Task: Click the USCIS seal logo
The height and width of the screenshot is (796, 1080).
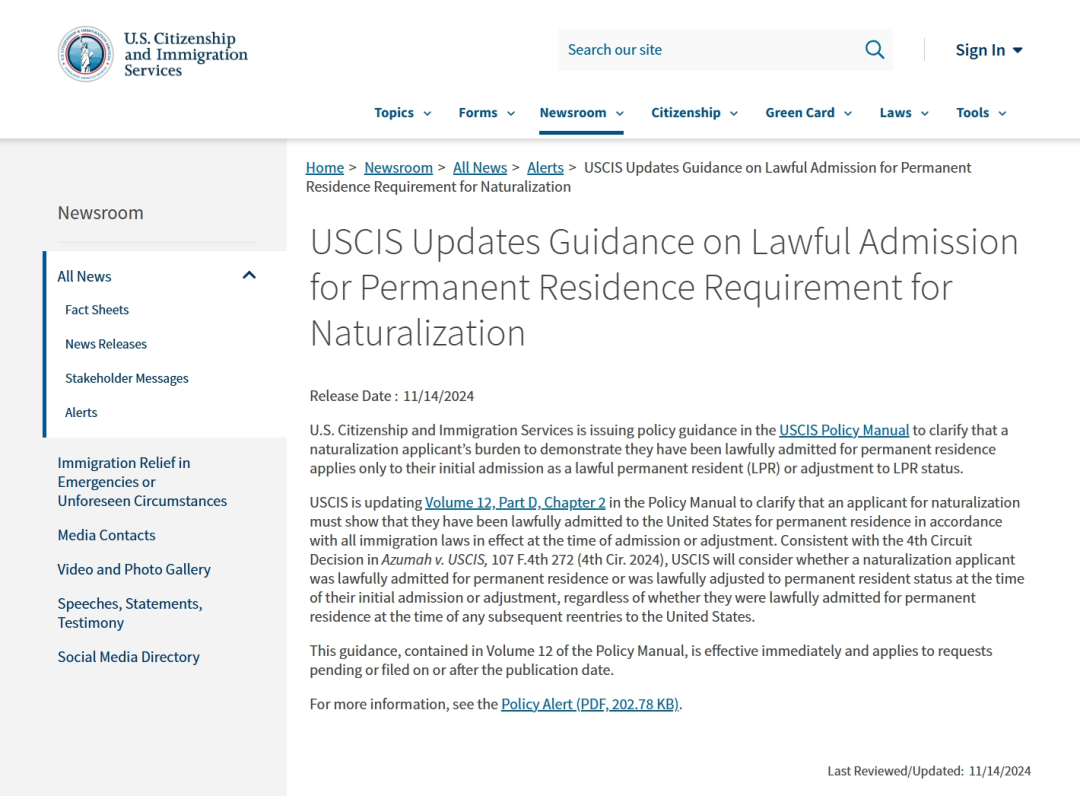Action: (85, 54)
